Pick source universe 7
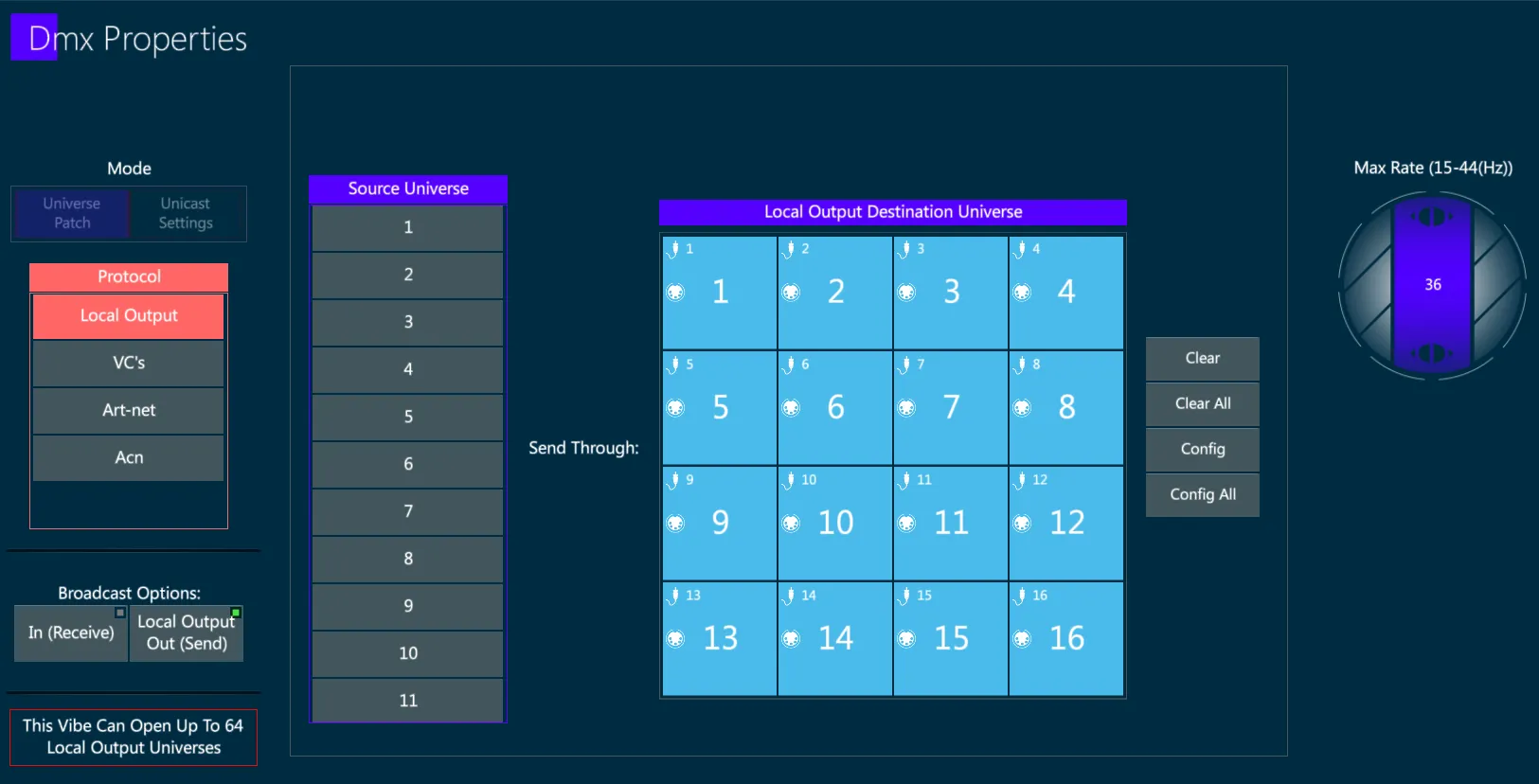This screenshot has width=1539, height=784. (x=408, y=511)
